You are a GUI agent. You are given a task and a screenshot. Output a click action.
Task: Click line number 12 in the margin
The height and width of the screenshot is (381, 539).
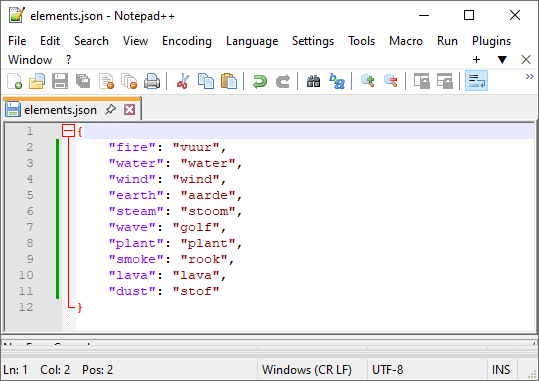pos(26,307)
